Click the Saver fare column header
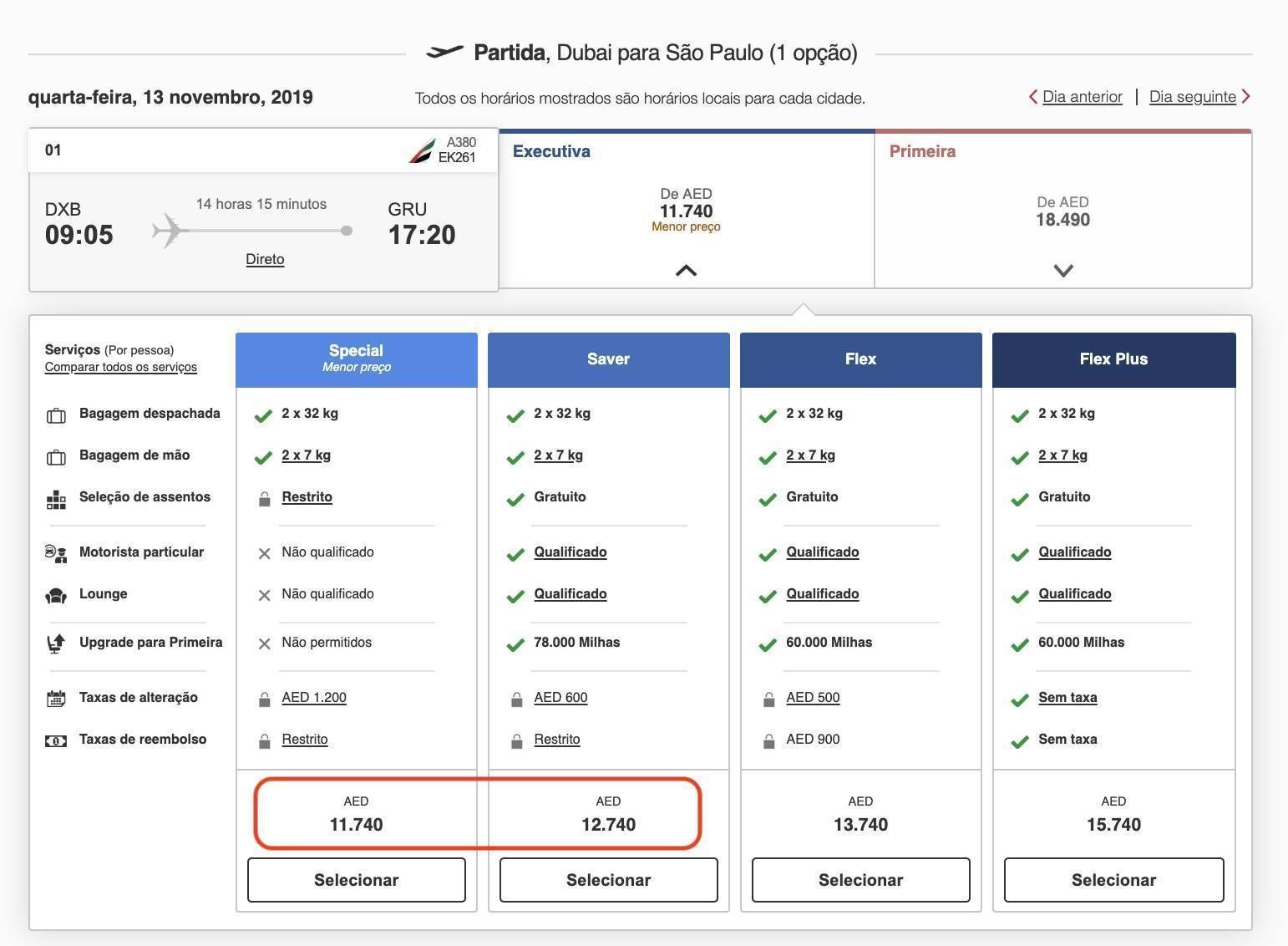1288x946 pixels. click(x=608, y=360)
